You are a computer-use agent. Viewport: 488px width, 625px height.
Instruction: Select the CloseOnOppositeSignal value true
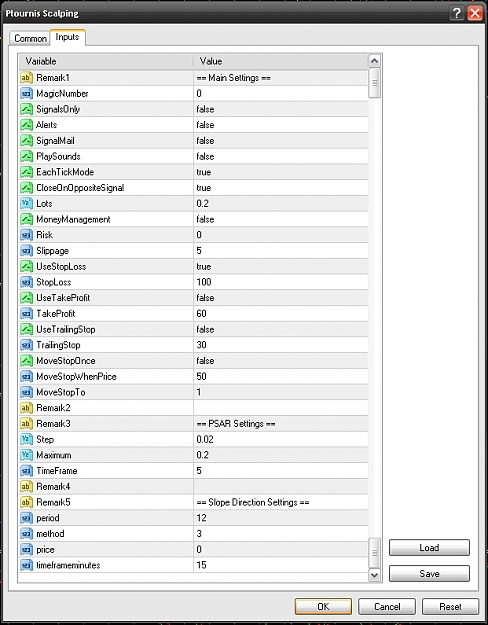point(204,188)
